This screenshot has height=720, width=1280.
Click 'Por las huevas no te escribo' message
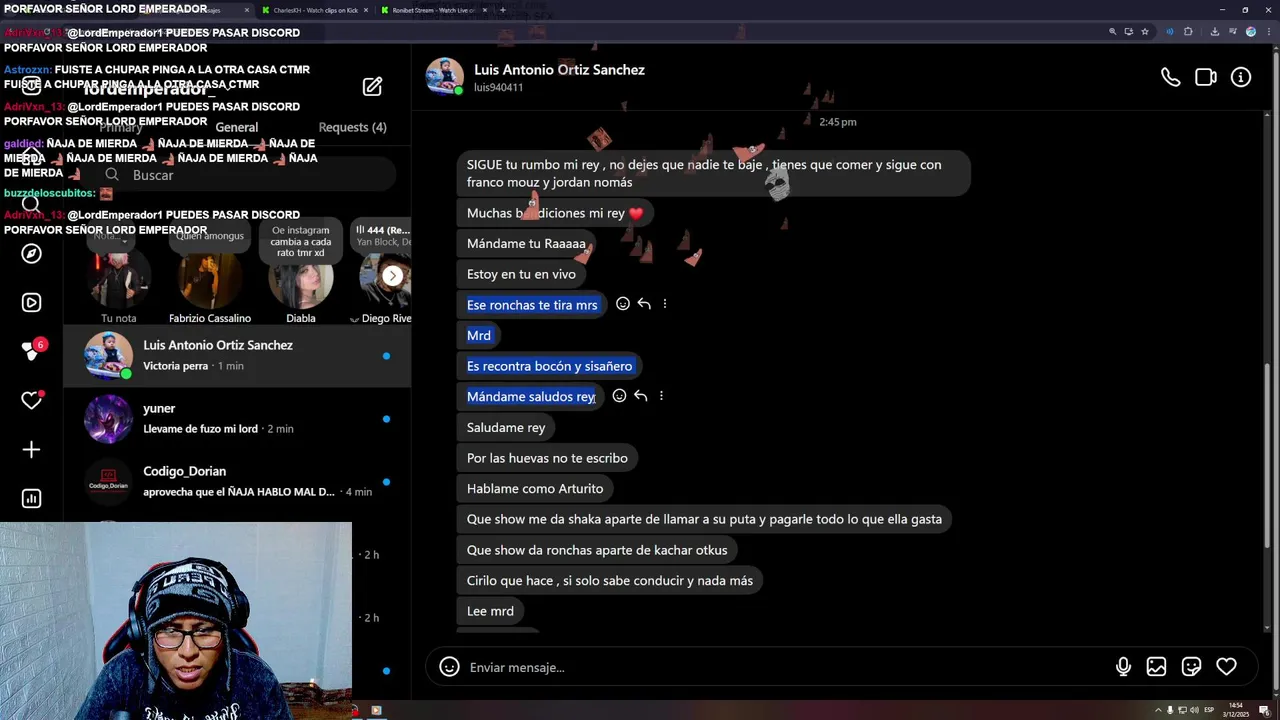pyautogui.click(x=547, y=458)
